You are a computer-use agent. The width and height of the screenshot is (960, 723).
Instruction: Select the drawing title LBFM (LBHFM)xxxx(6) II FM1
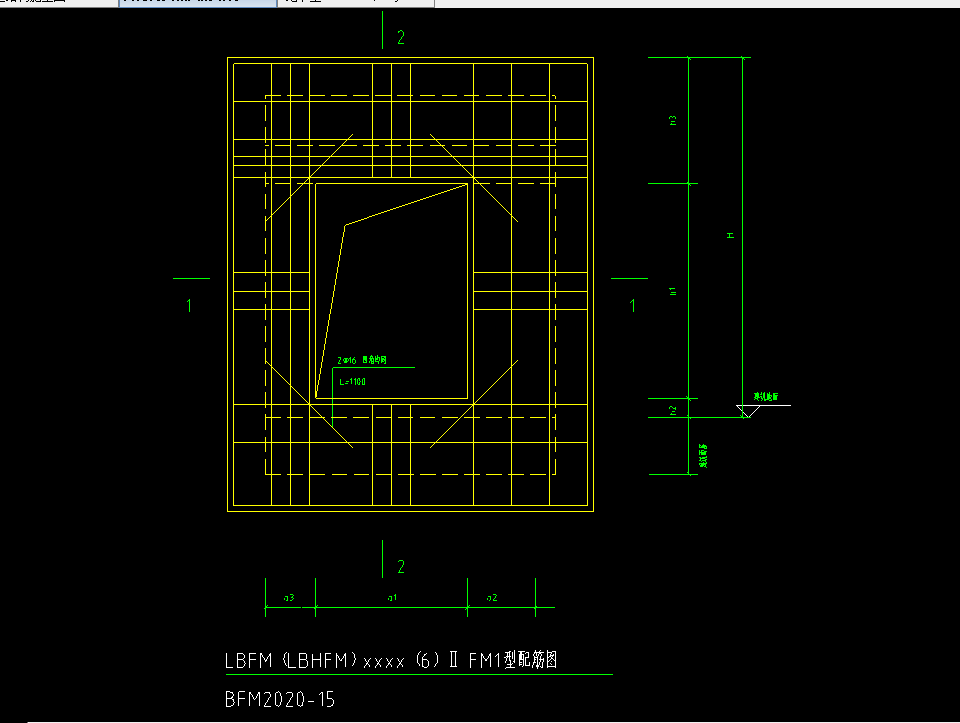tap(391, 660)
